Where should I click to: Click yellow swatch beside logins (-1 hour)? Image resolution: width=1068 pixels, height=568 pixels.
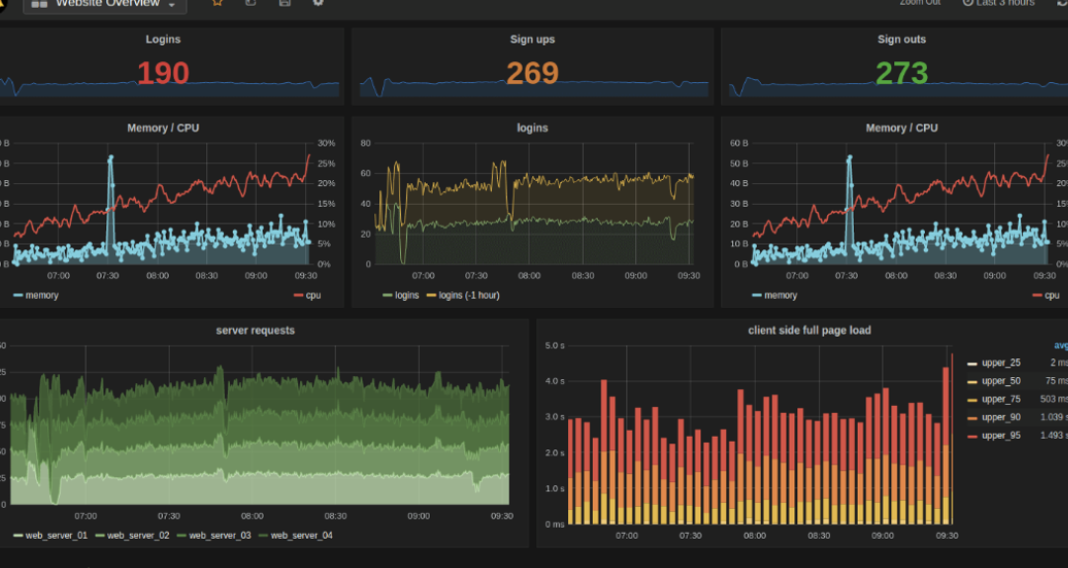tap(431, 296)
